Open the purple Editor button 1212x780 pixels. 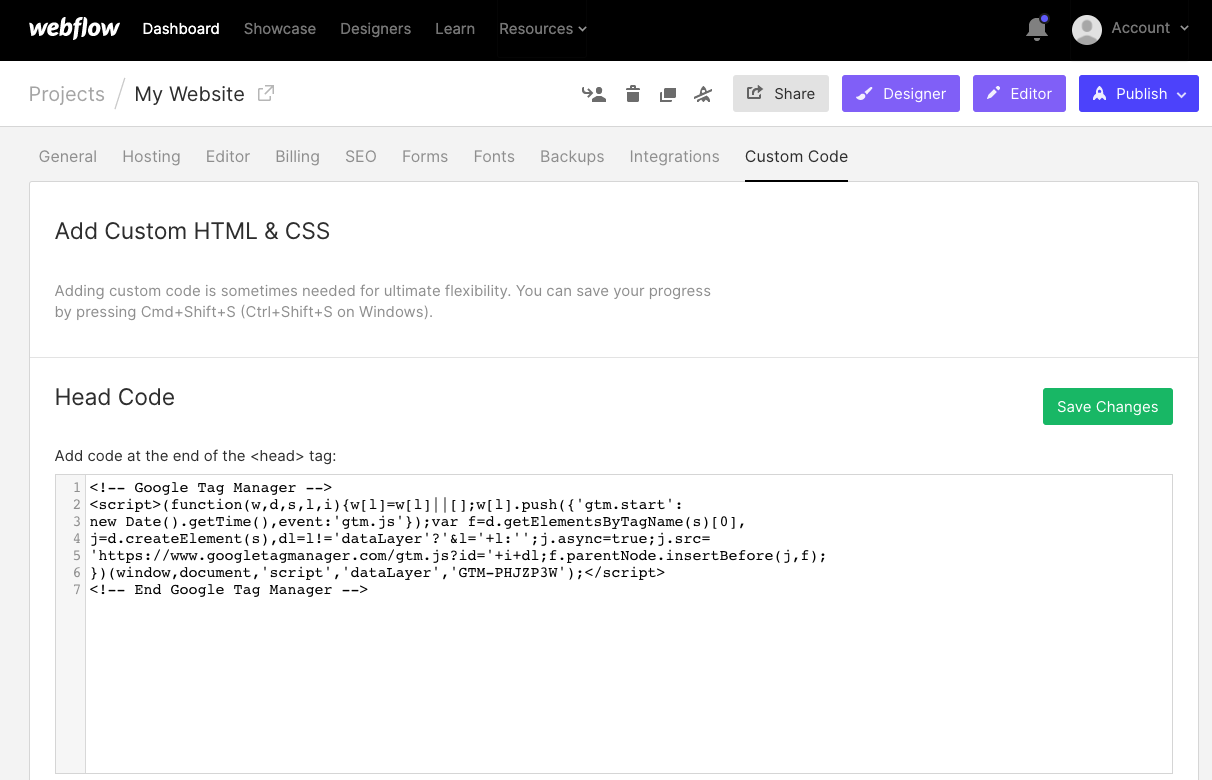(x=1019, y=93)
